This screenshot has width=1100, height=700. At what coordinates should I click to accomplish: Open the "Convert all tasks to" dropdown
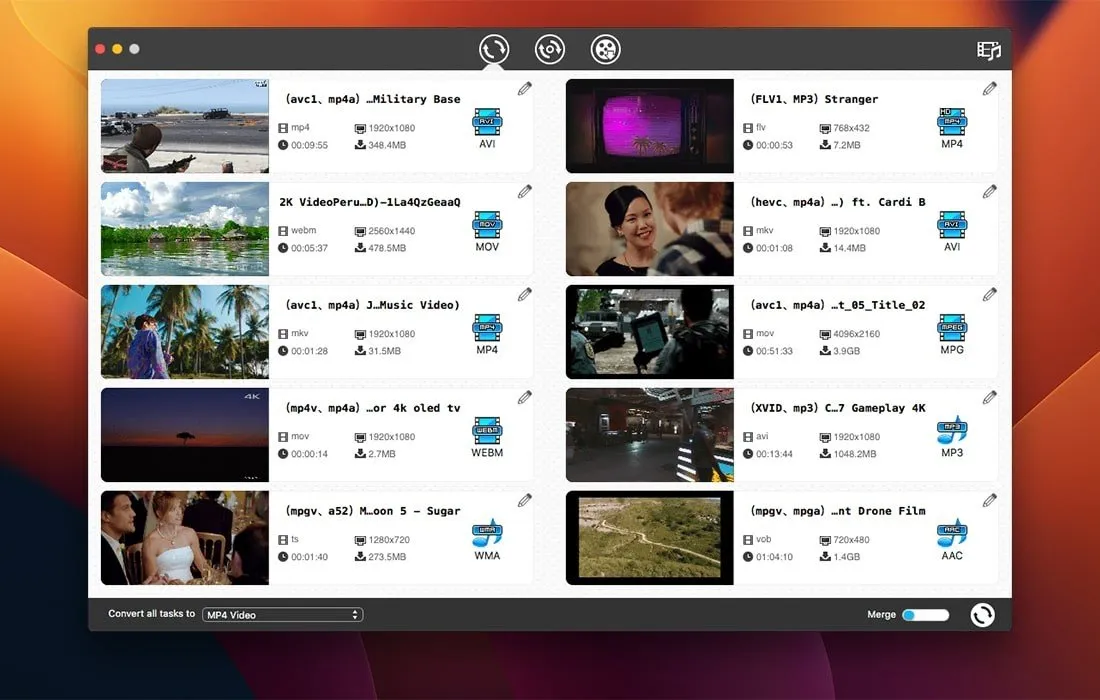tap(282, 614)
